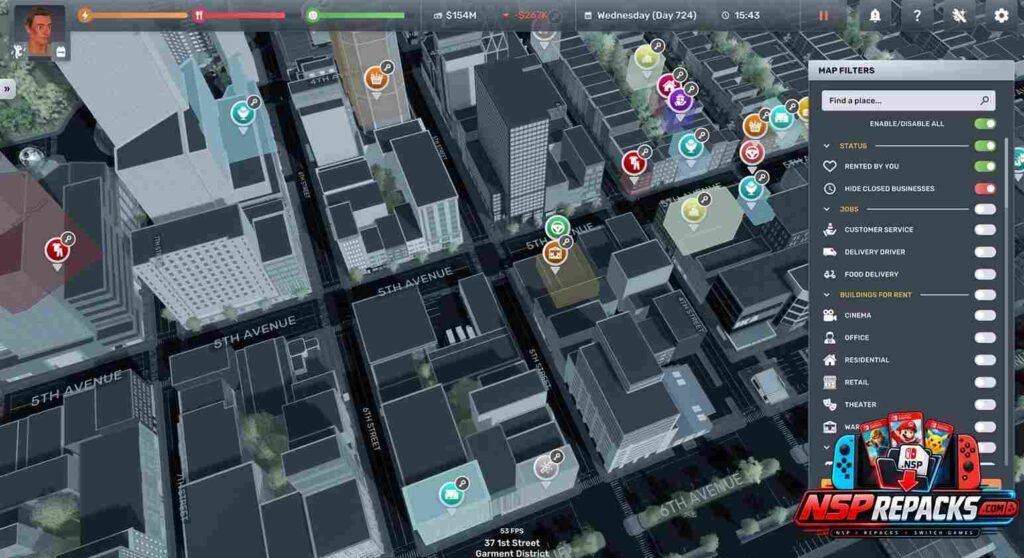Click the clock icon beside Hide Closed Businesses

point(829,189)
